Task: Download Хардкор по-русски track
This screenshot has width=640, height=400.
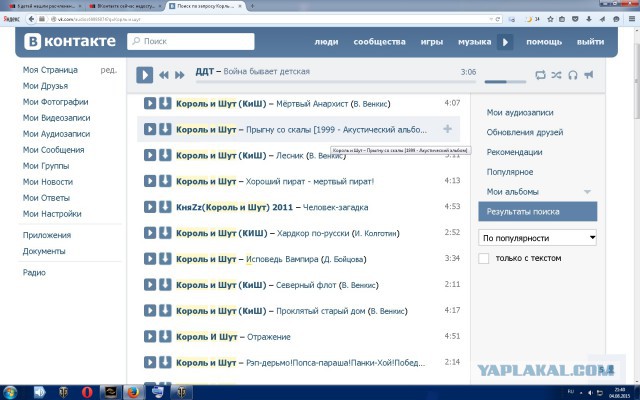Action: (x=165, y=233)
